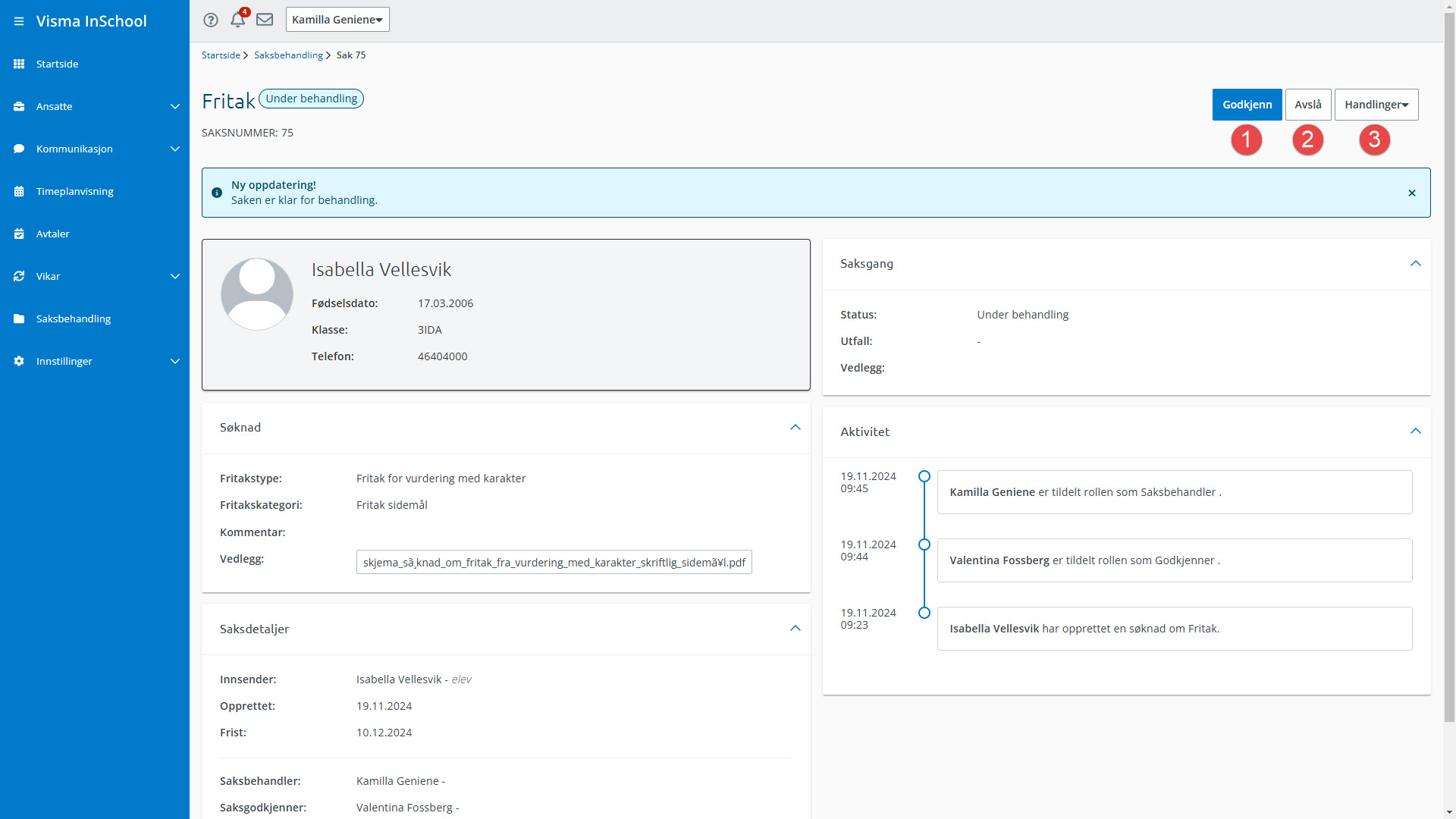
Task: Dismiss the Ny oppdatering info banner
Action: tap(1412, 193)
